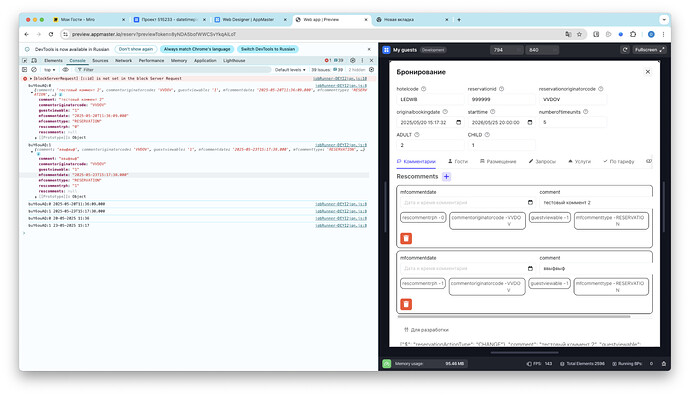Open console settings gear beside hidden count
This screenshot has width=690, height=396.
pos(371,70)
